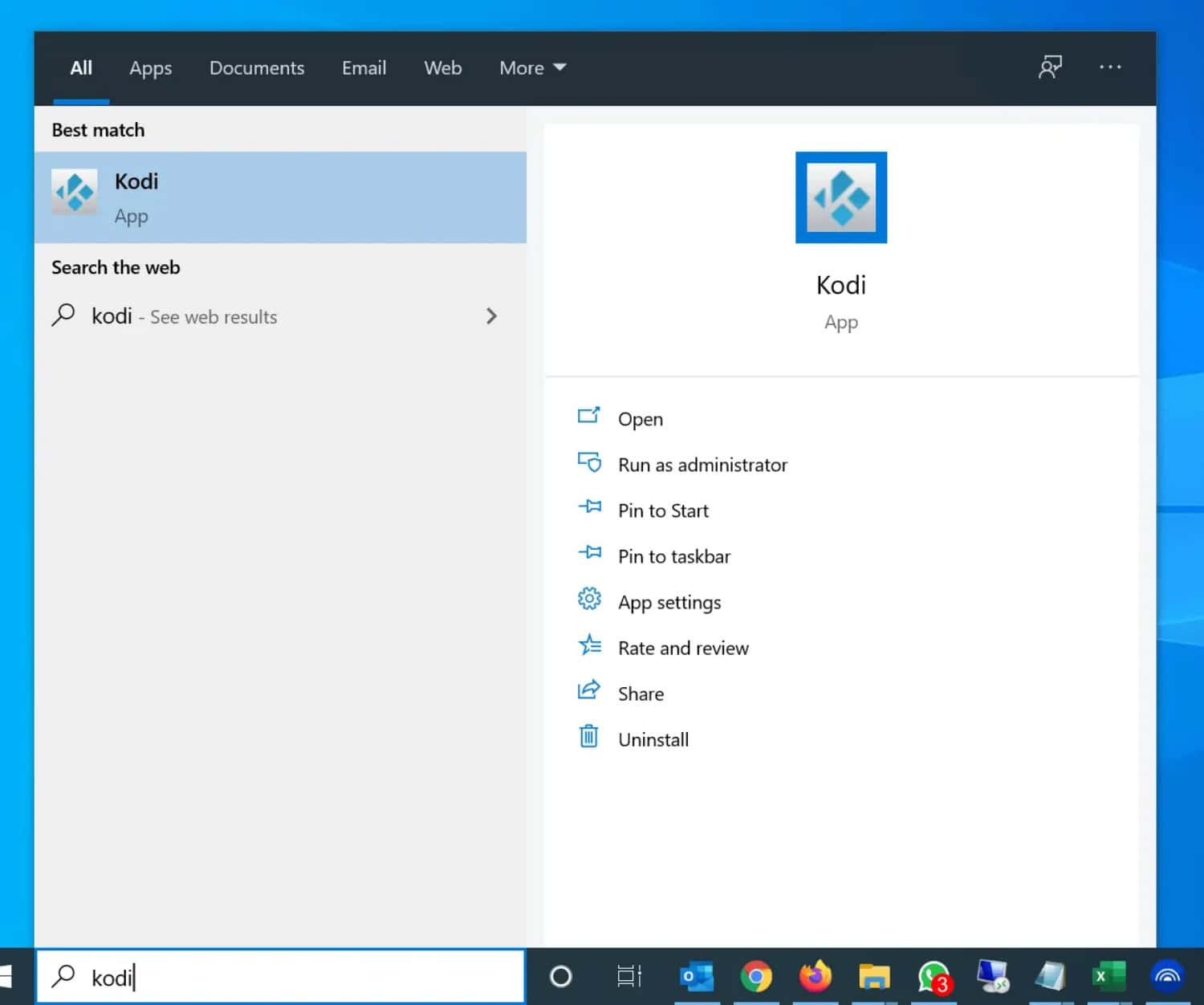This screenshot has width=1204, height=1005.
Task: Click the Share arrow icon
Action: pyautogui.click(x=589, y=690)
